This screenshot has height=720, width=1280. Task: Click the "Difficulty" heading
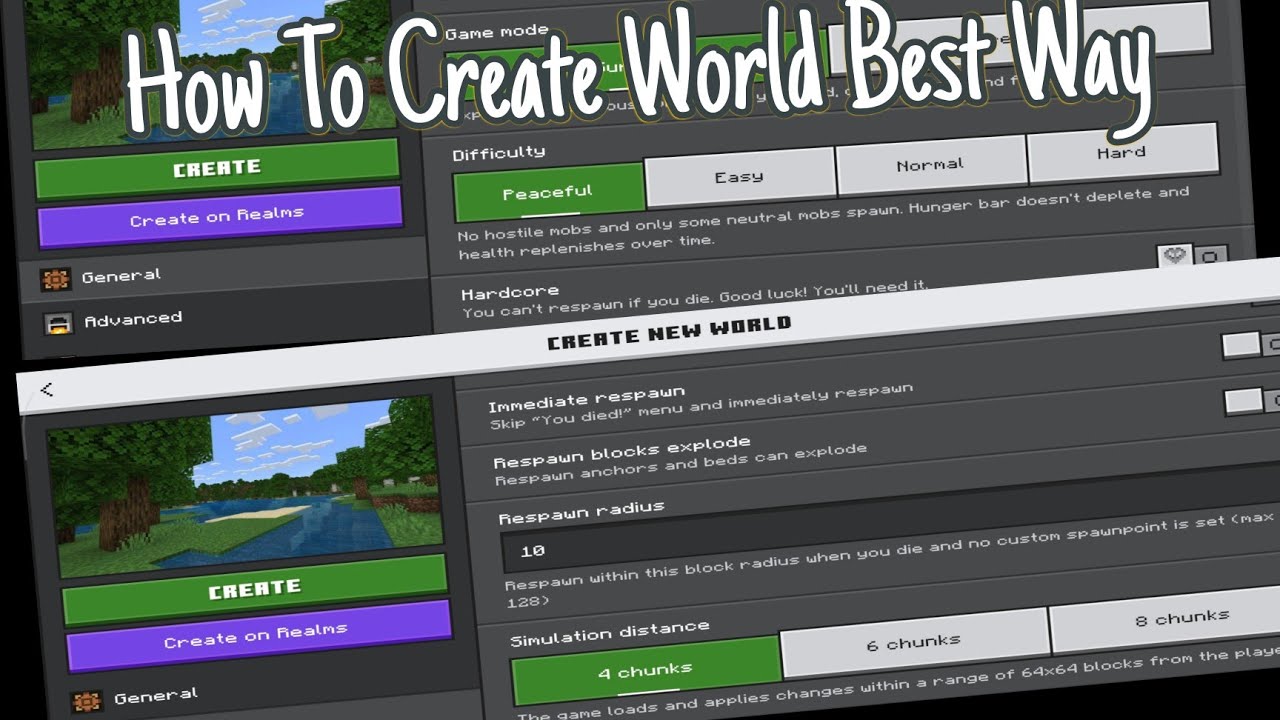pos(498,153)
